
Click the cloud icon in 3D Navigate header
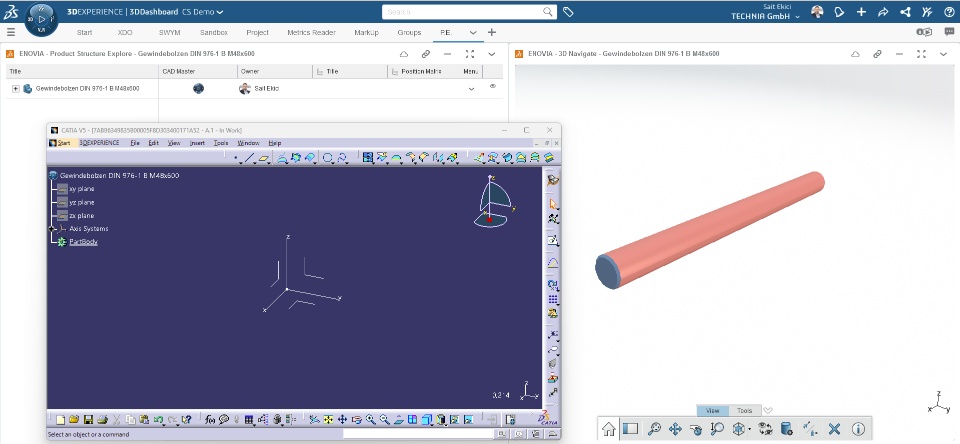pos(855,54)
